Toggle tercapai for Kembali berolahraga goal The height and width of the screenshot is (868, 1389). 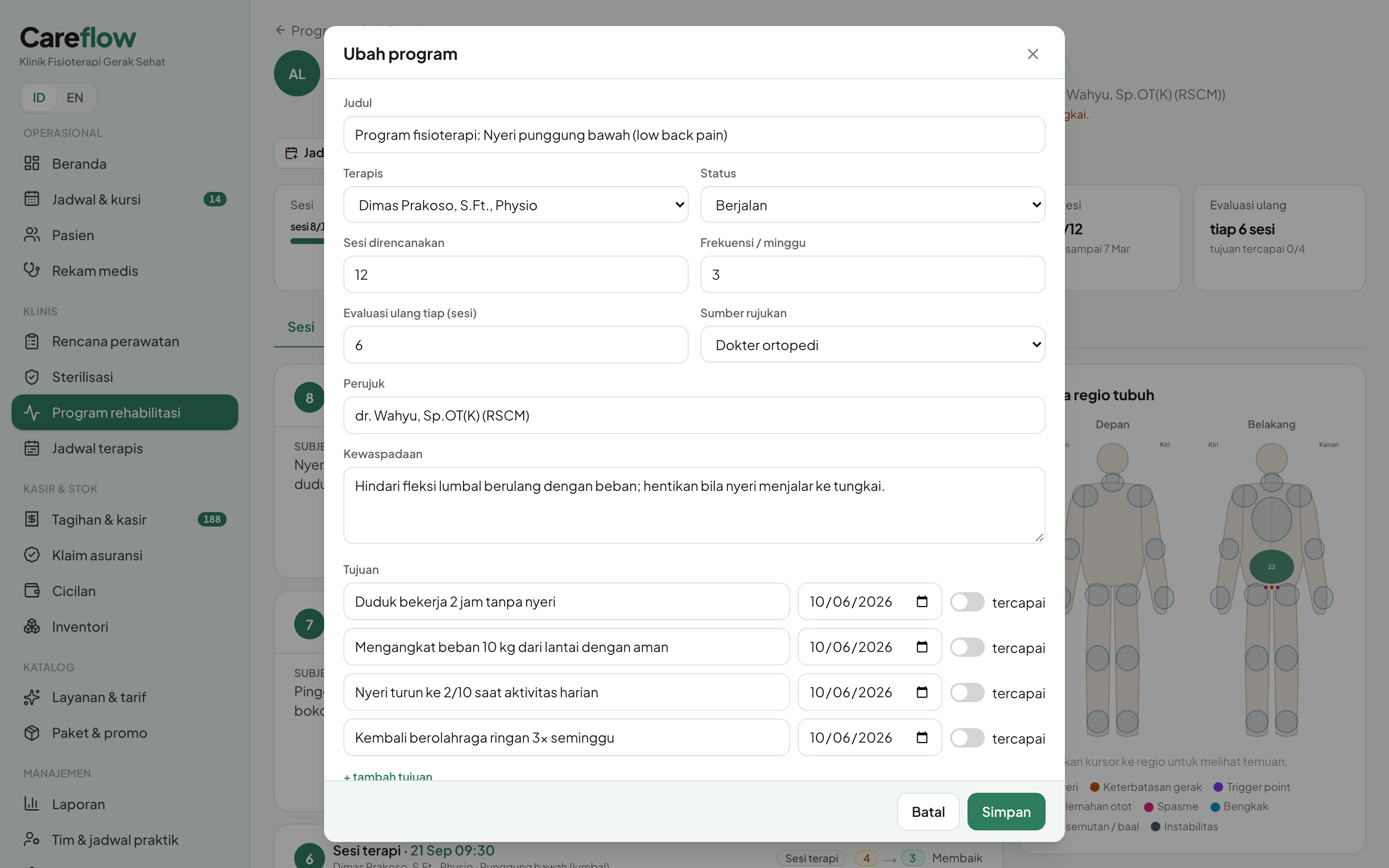[967, 738]
